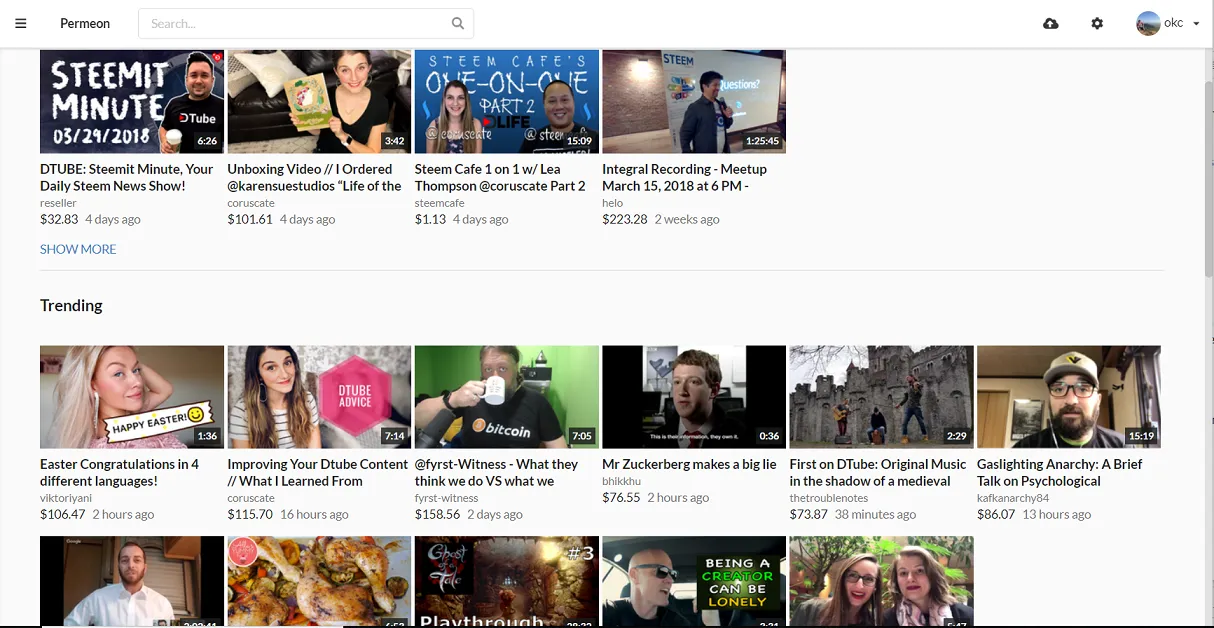This screenshot has height=628, width=1214.
Task: Open the hamburger sidebar menu
Action: [x=21, y=23]
